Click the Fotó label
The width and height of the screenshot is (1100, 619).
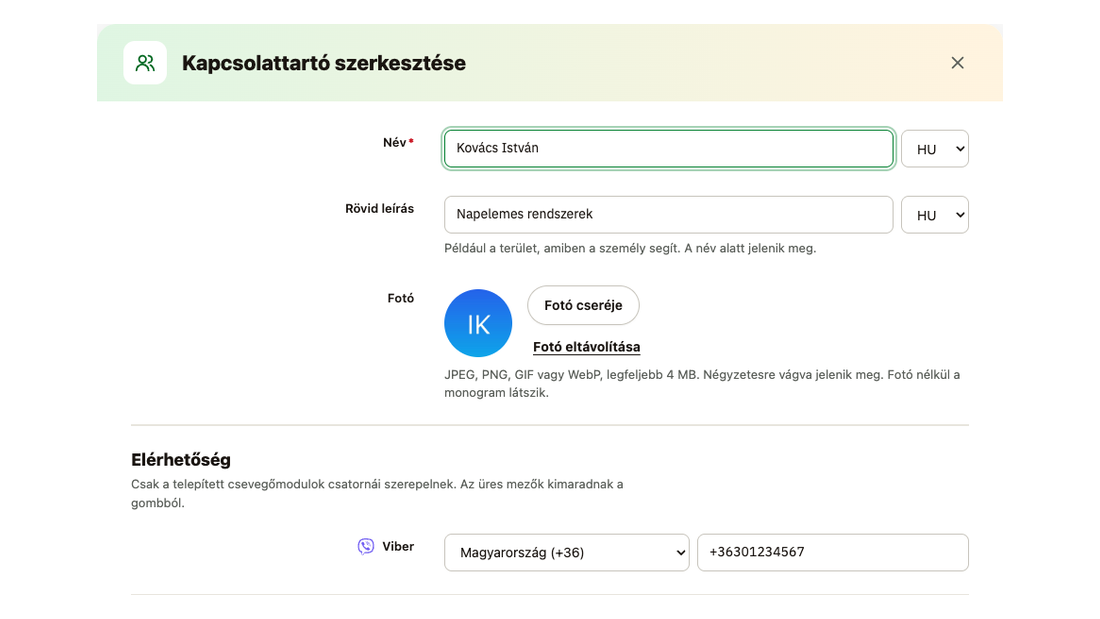point(401,298)
